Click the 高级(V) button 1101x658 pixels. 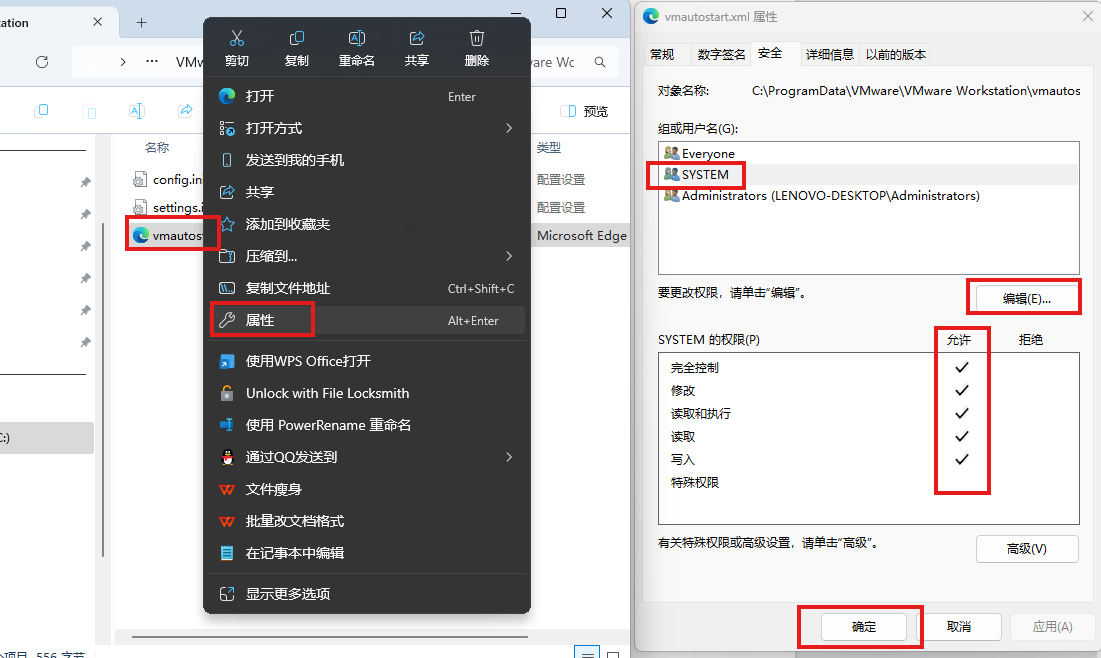[x=1027, y=548]
